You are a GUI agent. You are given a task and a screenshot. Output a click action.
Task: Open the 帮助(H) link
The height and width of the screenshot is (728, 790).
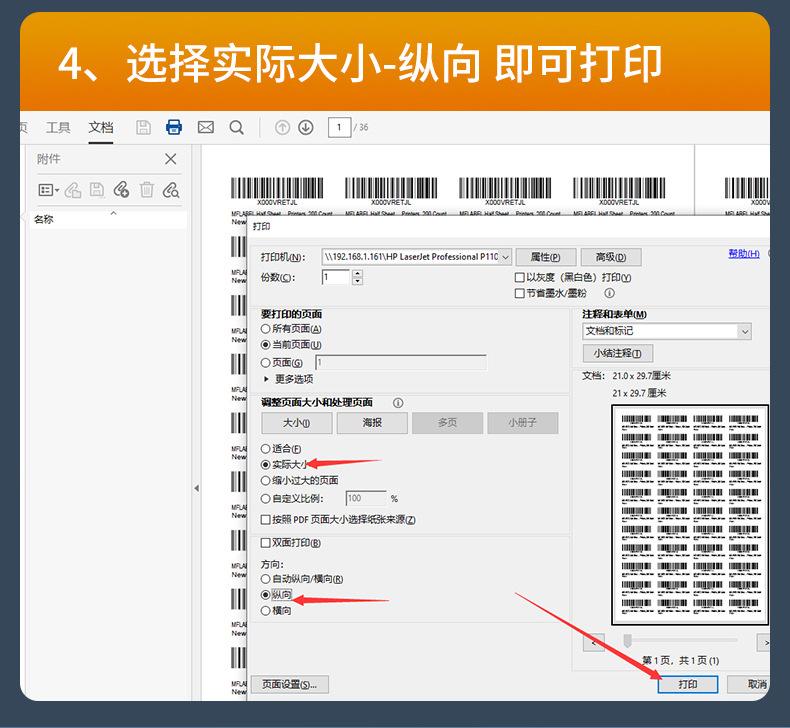click(x=744, y=253)
